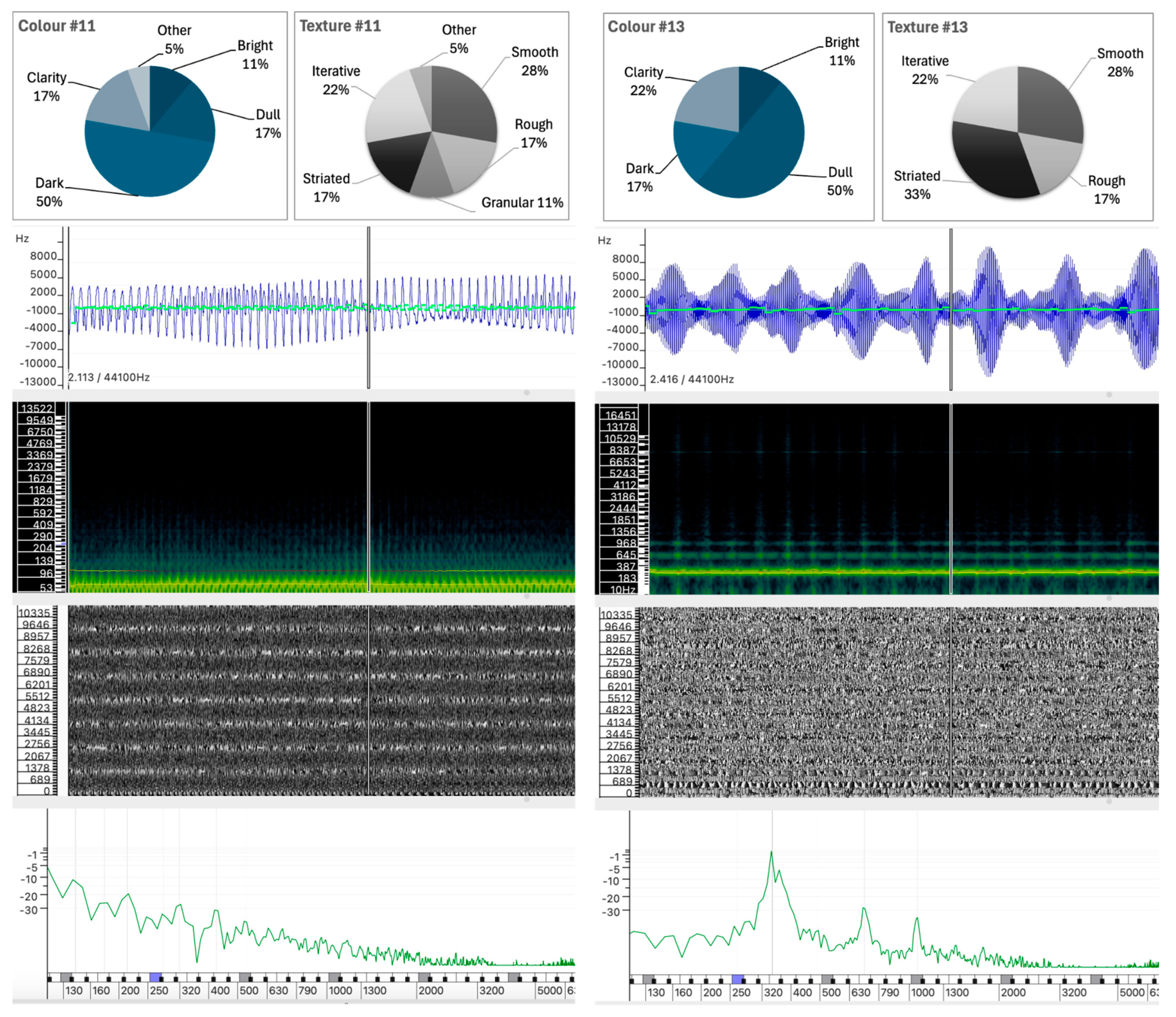
Task: Click 'Striated 17%' label in Texture #11
Action: pyautogui.click(x=326, y=188)
